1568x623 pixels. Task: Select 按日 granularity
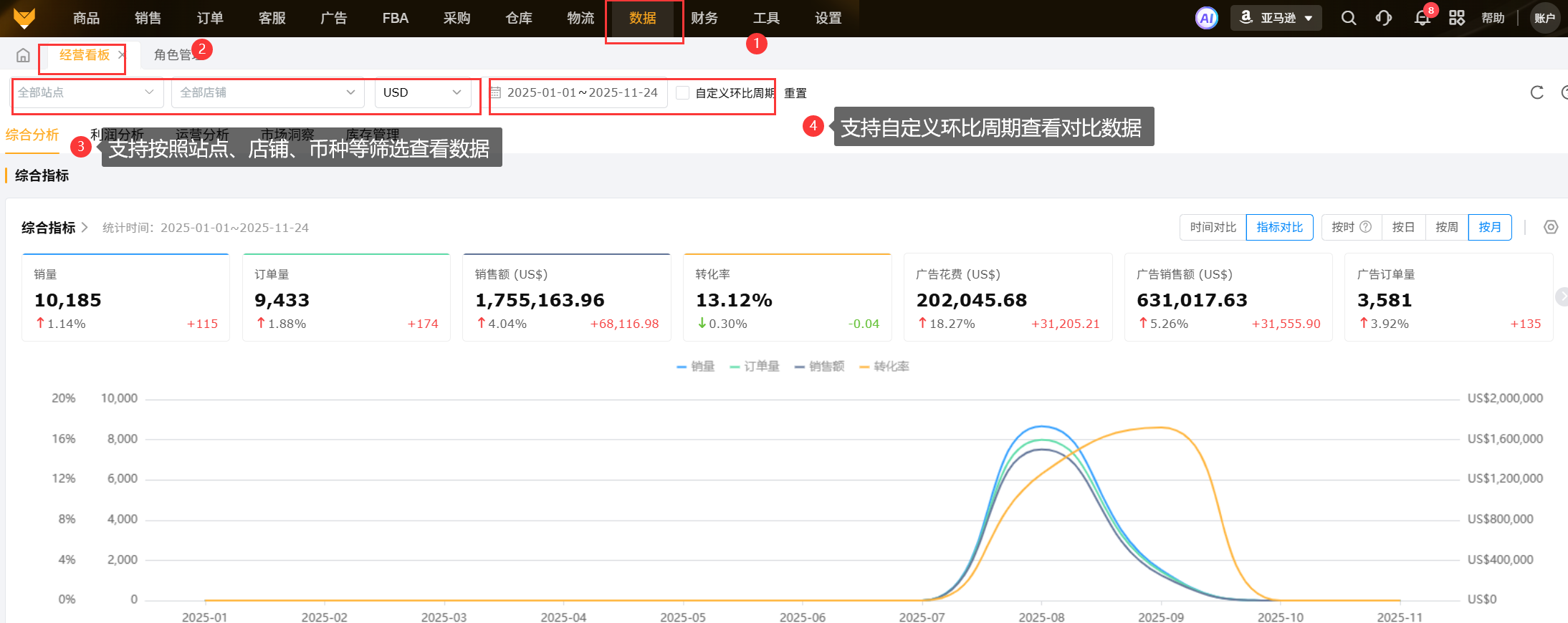(x=1404, y=227)
